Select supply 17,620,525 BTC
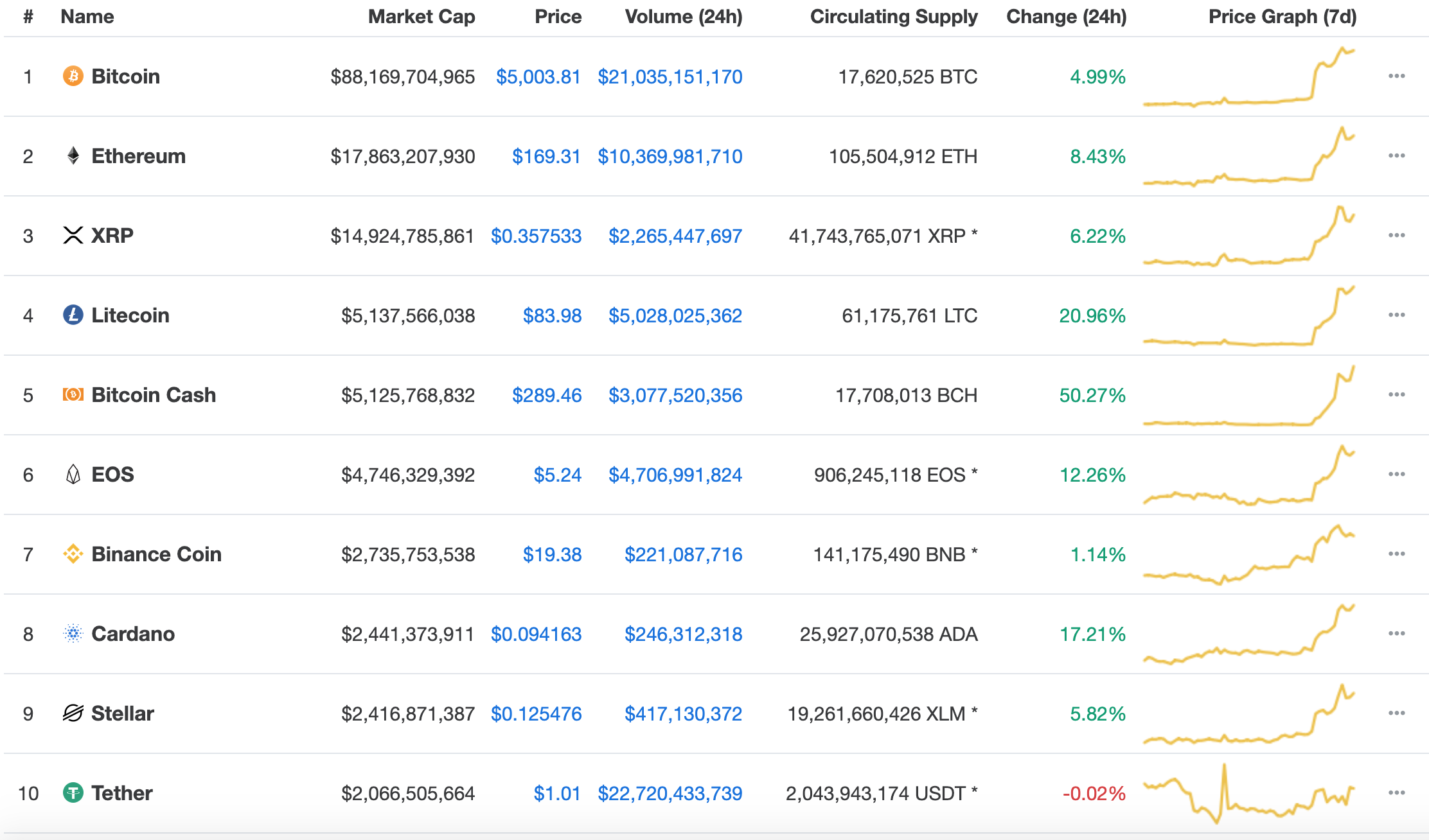 [908, 77]
